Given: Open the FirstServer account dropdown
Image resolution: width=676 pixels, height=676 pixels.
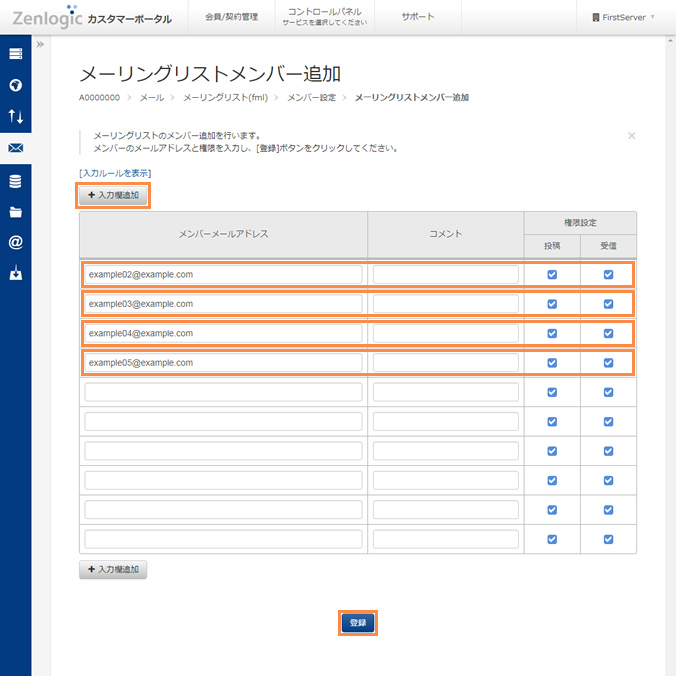Looking at the screenshot, I should point(623,17).
